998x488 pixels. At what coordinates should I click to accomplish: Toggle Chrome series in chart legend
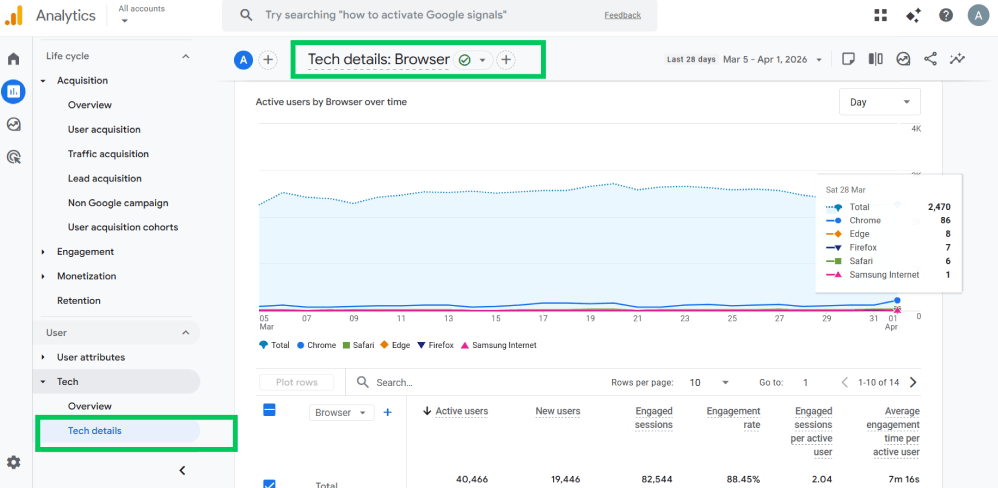316,345
